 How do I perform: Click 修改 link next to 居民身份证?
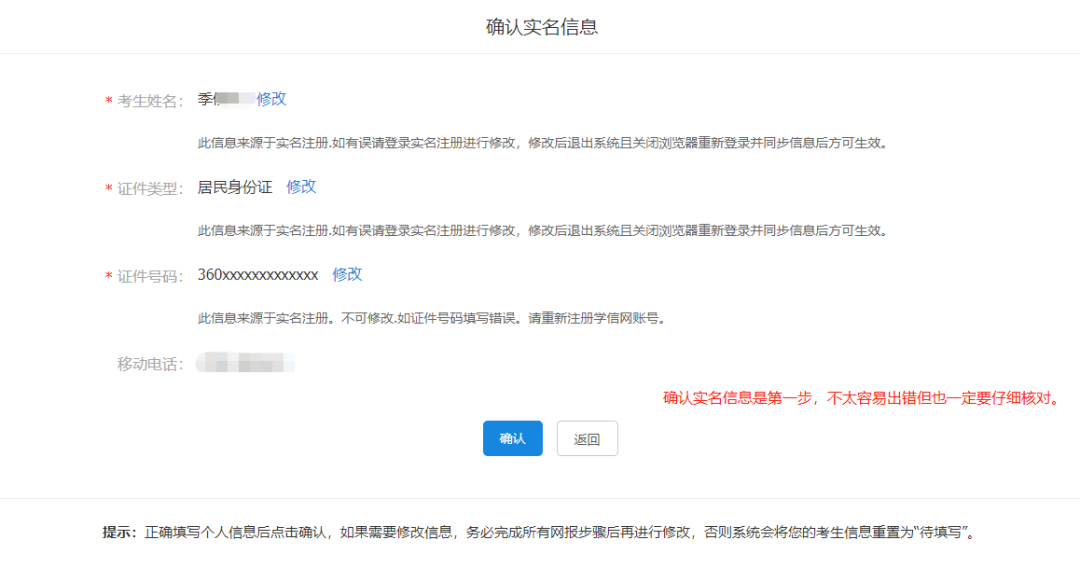(301, 187)
